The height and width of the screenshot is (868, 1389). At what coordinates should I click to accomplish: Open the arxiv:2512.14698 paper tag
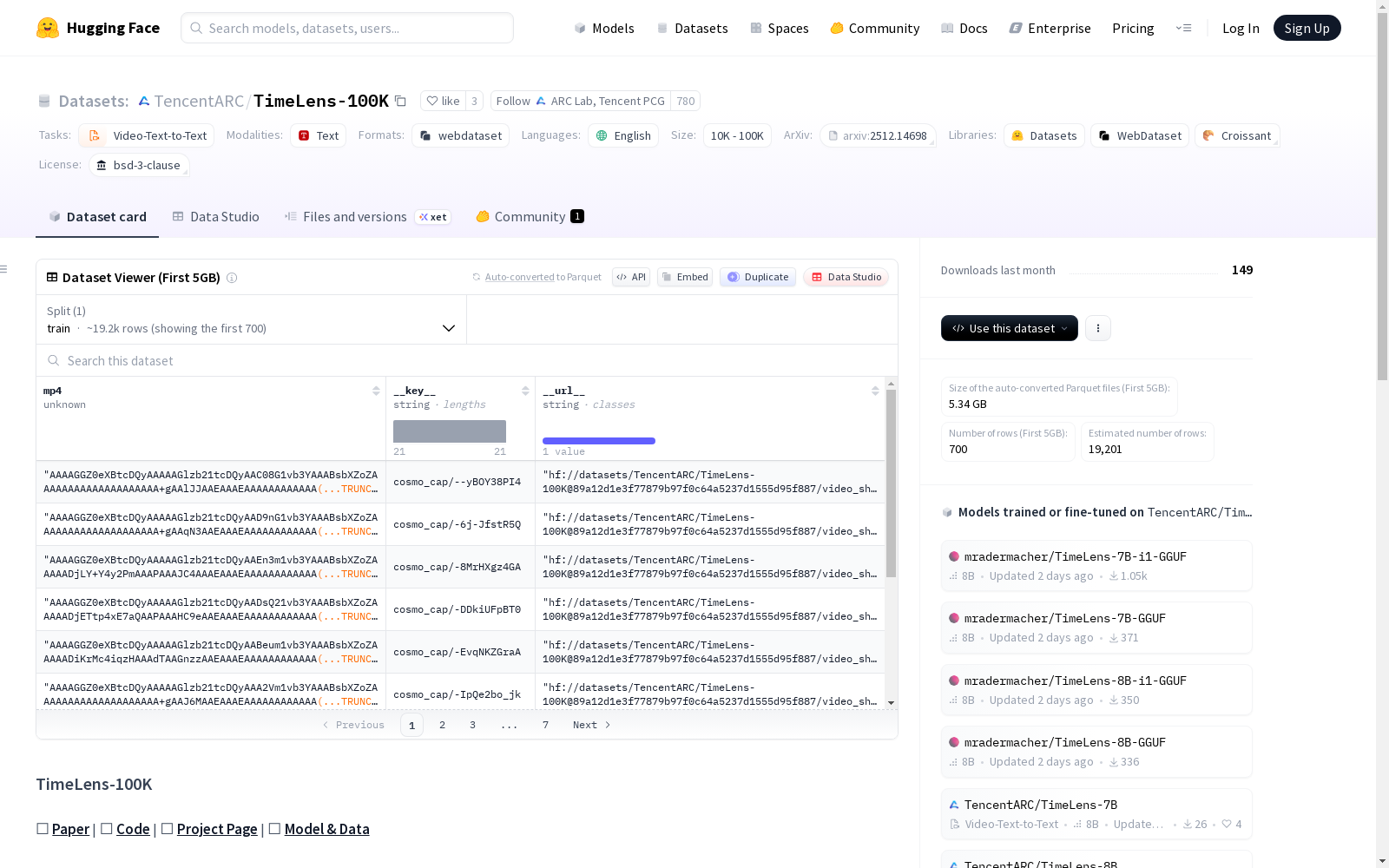[878, 135]
